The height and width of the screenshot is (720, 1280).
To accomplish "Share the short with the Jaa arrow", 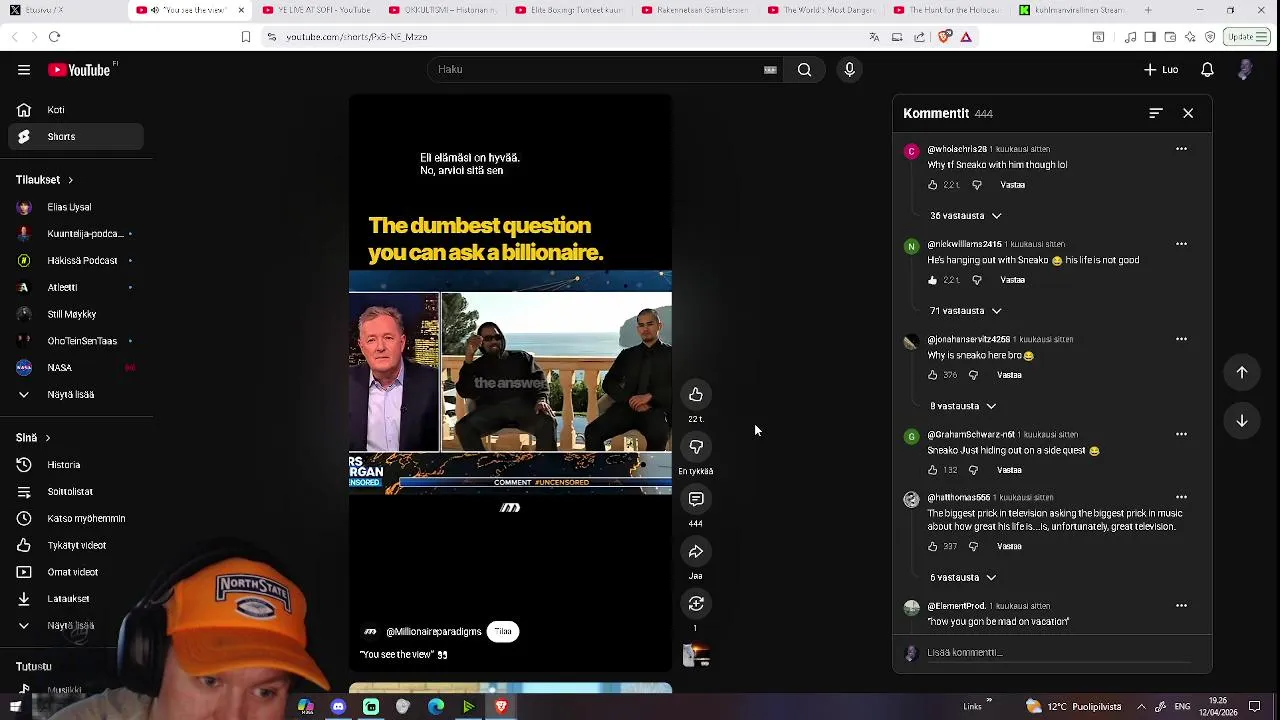I will click(696, 551).
